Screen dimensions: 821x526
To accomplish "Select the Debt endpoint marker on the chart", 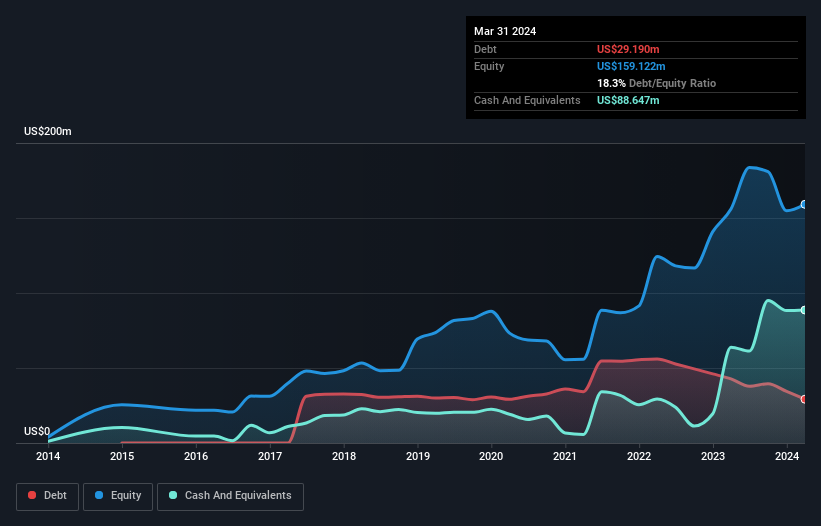I will pyautogui.click(x=804, y=399).
